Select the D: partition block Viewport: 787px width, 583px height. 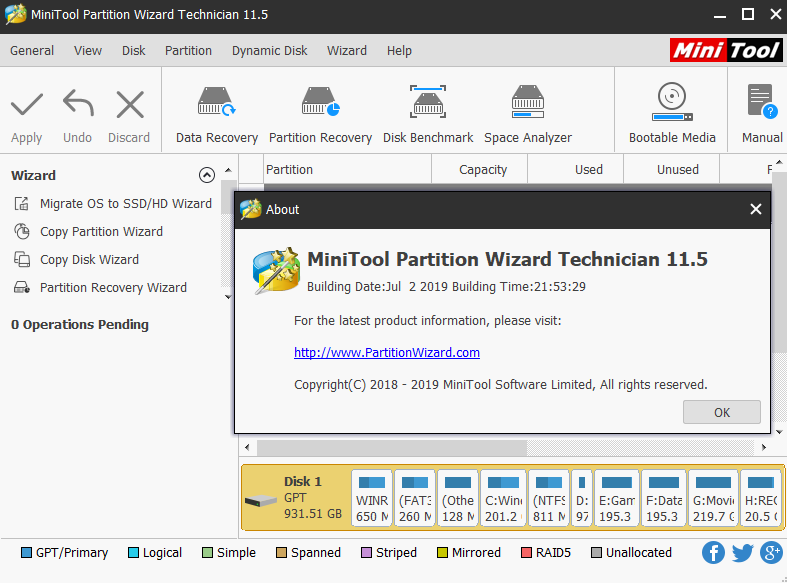coord(582,498)
